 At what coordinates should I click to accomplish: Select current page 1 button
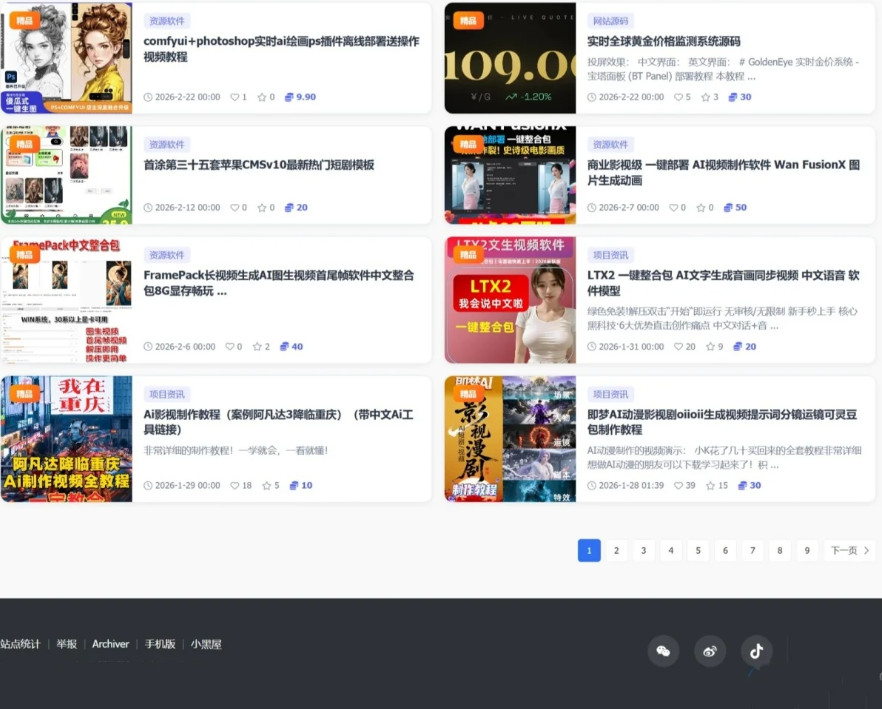point(589,550)
